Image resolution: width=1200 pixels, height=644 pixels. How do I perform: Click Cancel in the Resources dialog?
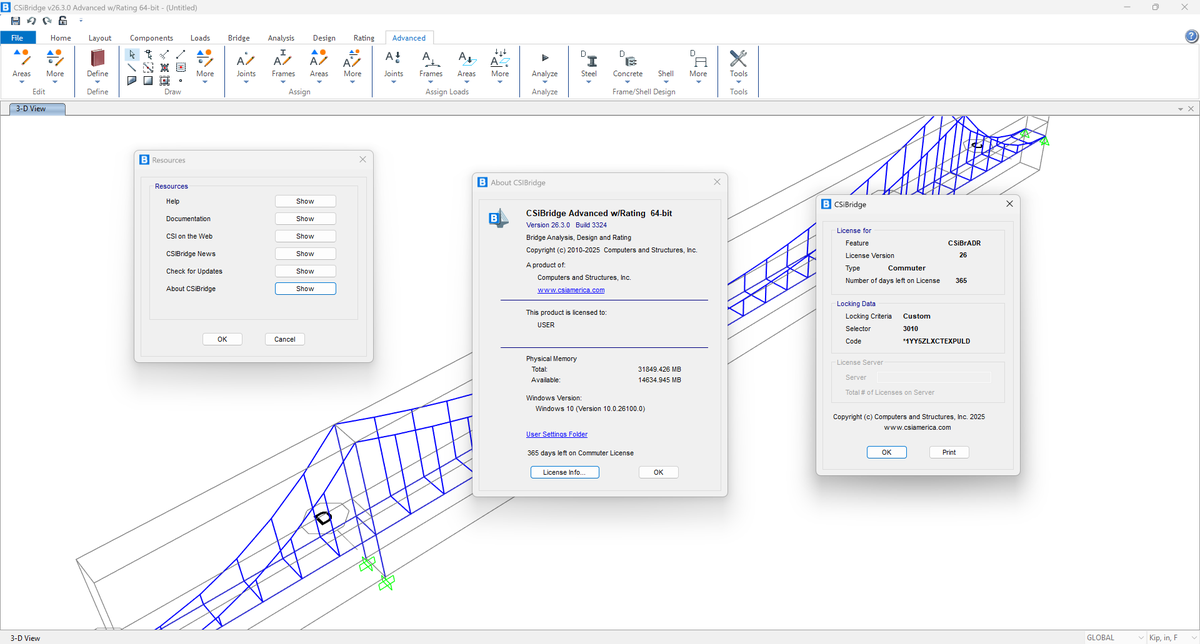coord(285,339)
